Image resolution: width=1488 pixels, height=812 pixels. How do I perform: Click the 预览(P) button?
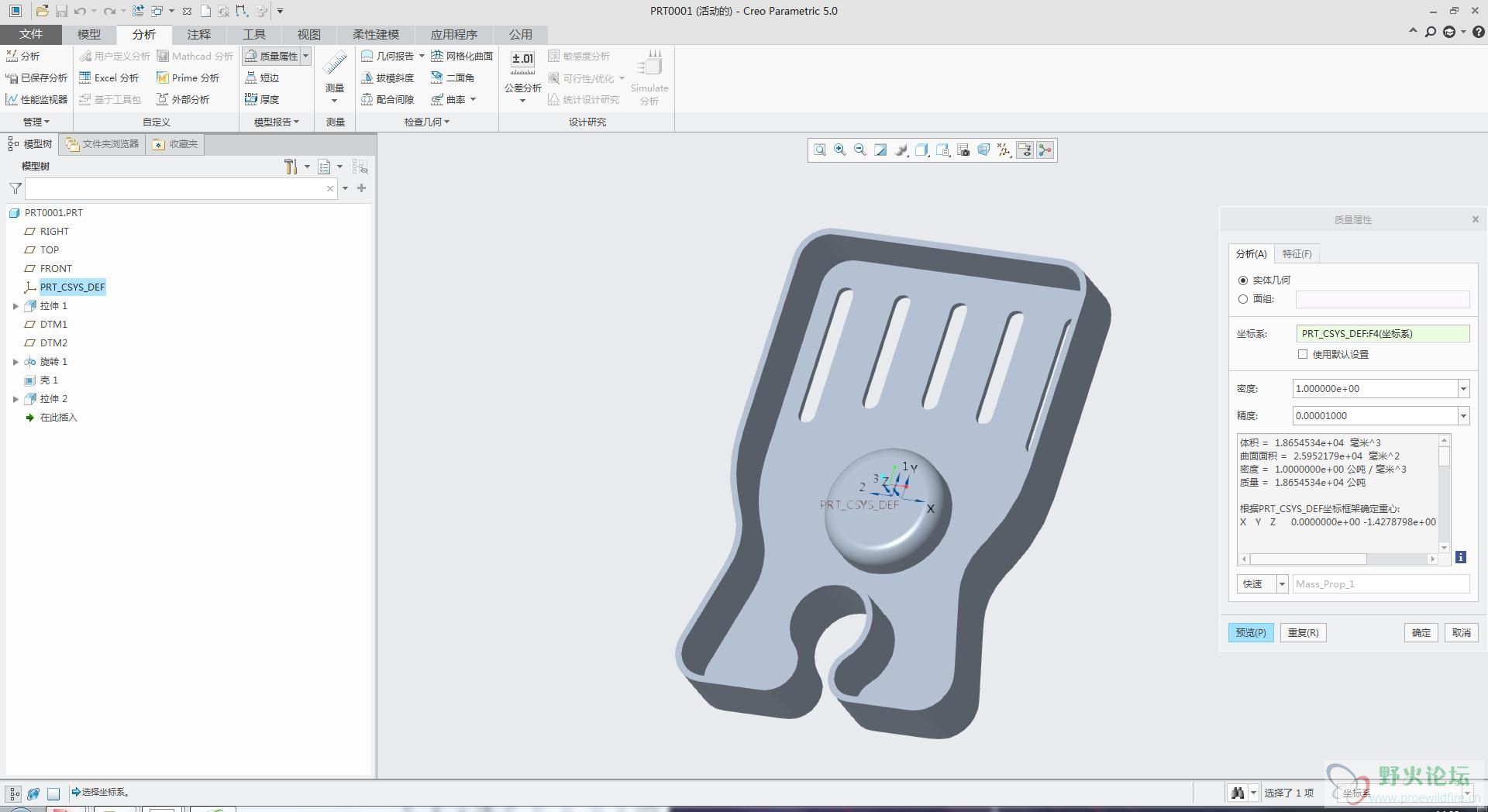[x=1251, y=633]
